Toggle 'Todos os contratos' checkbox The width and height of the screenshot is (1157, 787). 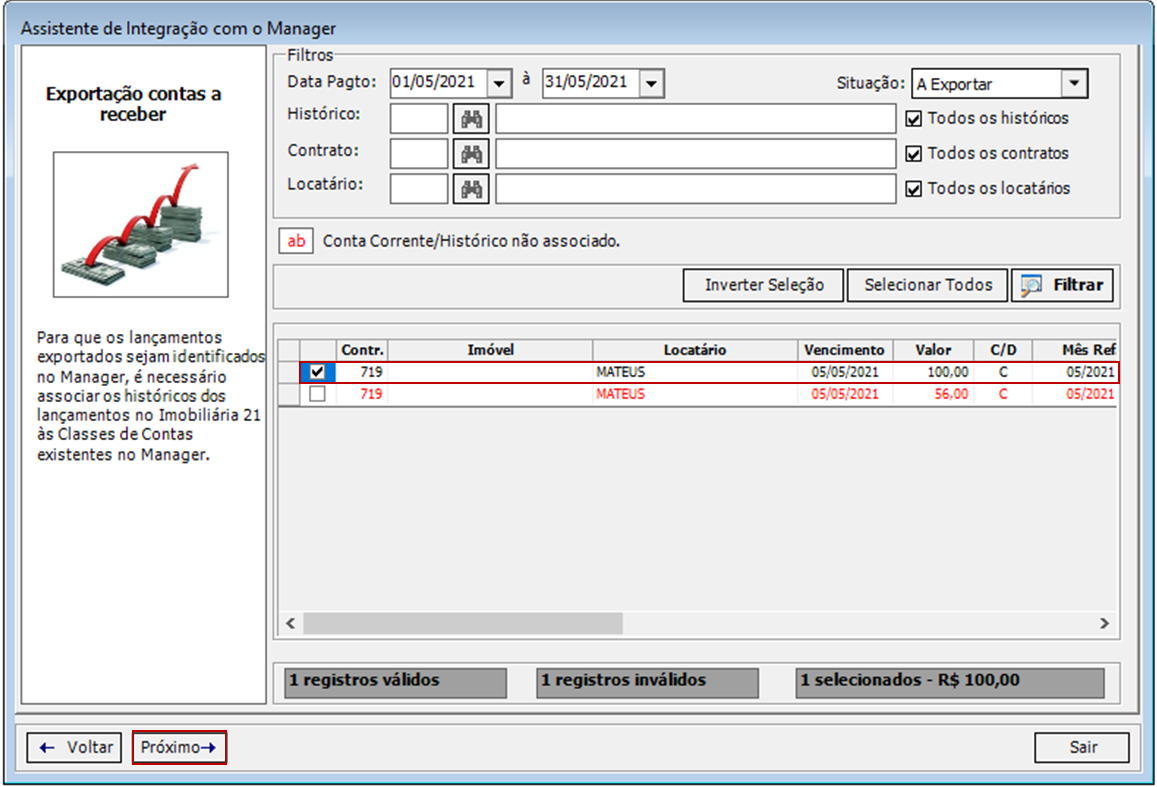[x=913, y=153]
